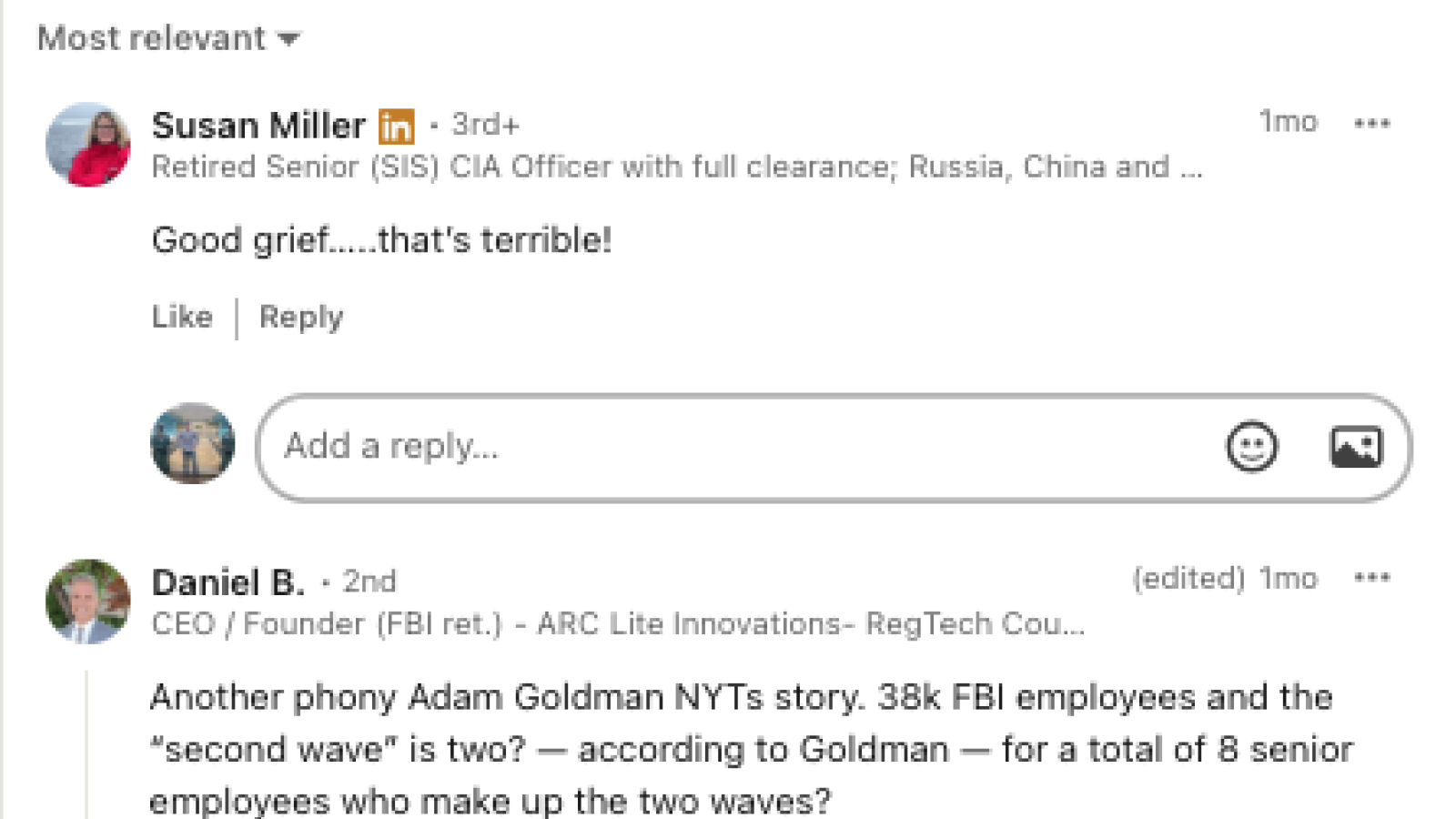Reply to Susan Miller's comment

point(301,317)
